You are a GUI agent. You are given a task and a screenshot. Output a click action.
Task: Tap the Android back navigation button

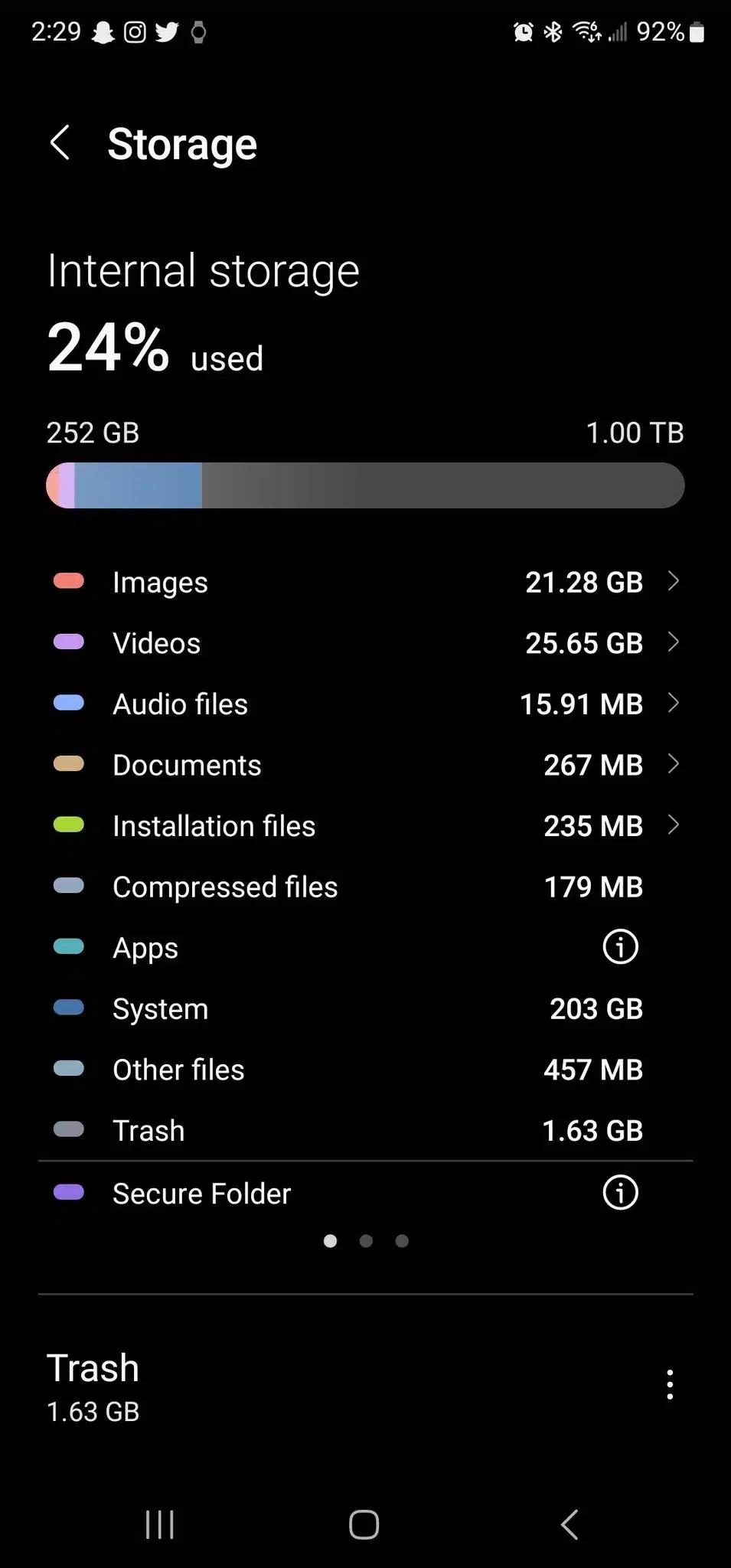(x=569, y=1524)
